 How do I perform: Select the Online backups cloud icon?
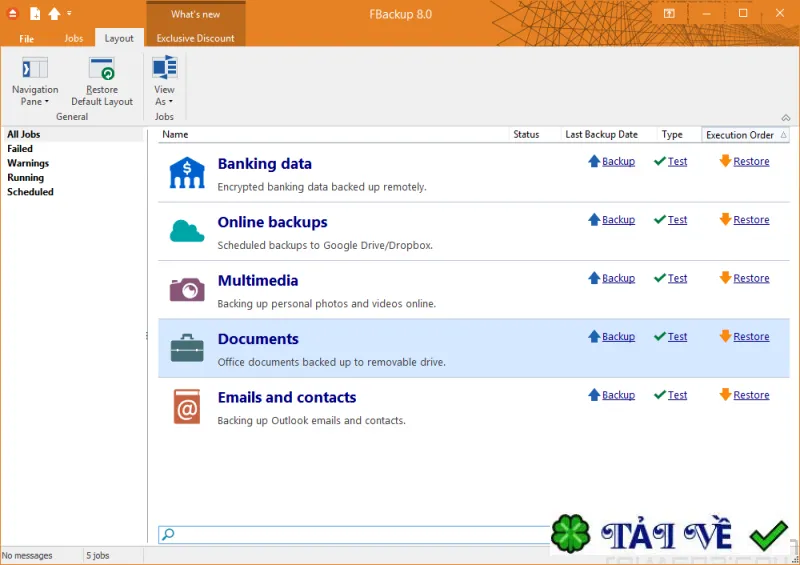click(x=187, y=231)
